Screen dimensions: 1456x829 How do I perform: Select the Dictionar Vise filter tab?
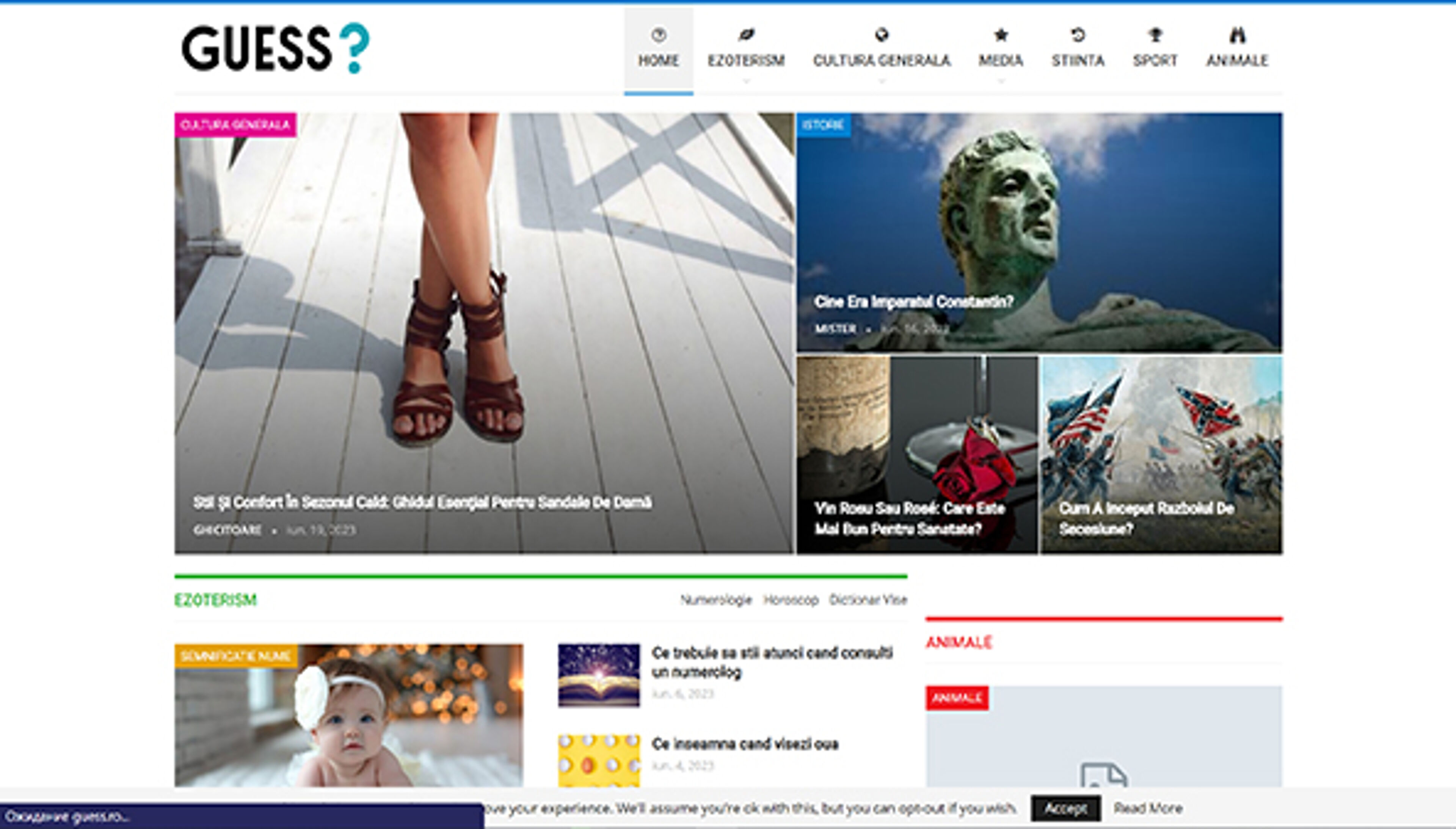click(868, 600)
